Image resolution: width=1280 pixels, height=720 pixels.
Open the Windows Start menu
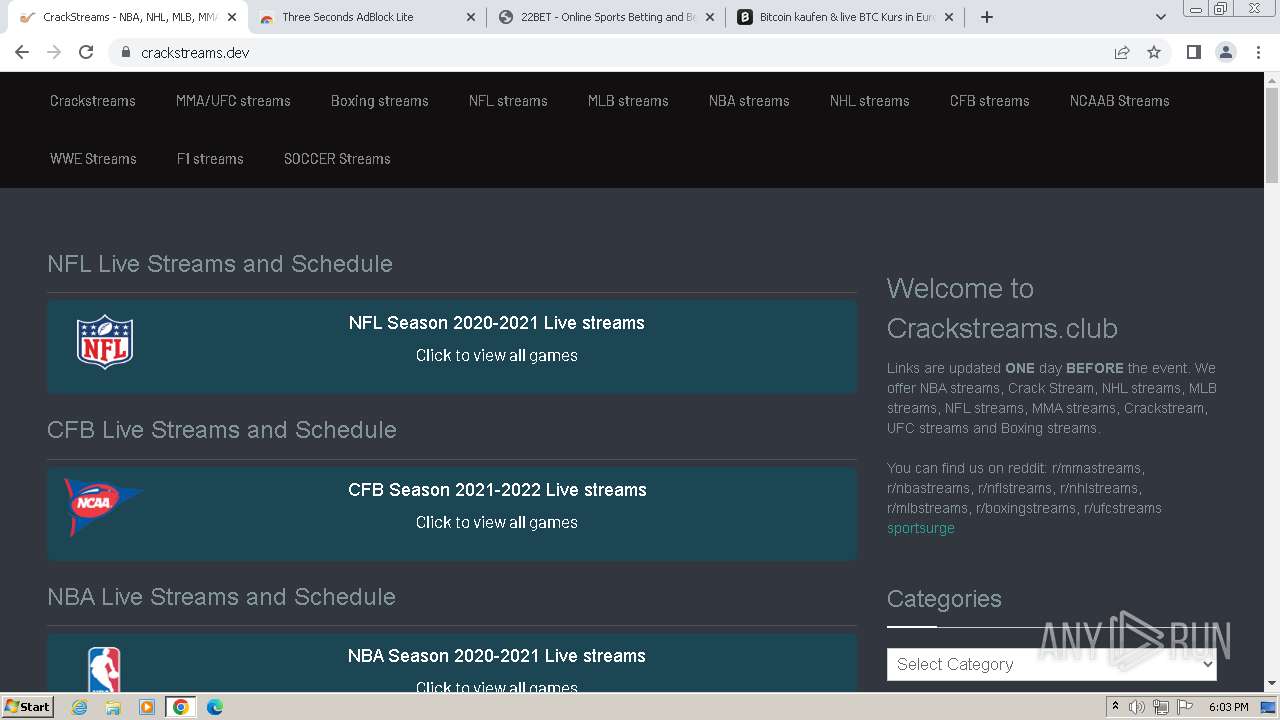pos(27,707)
